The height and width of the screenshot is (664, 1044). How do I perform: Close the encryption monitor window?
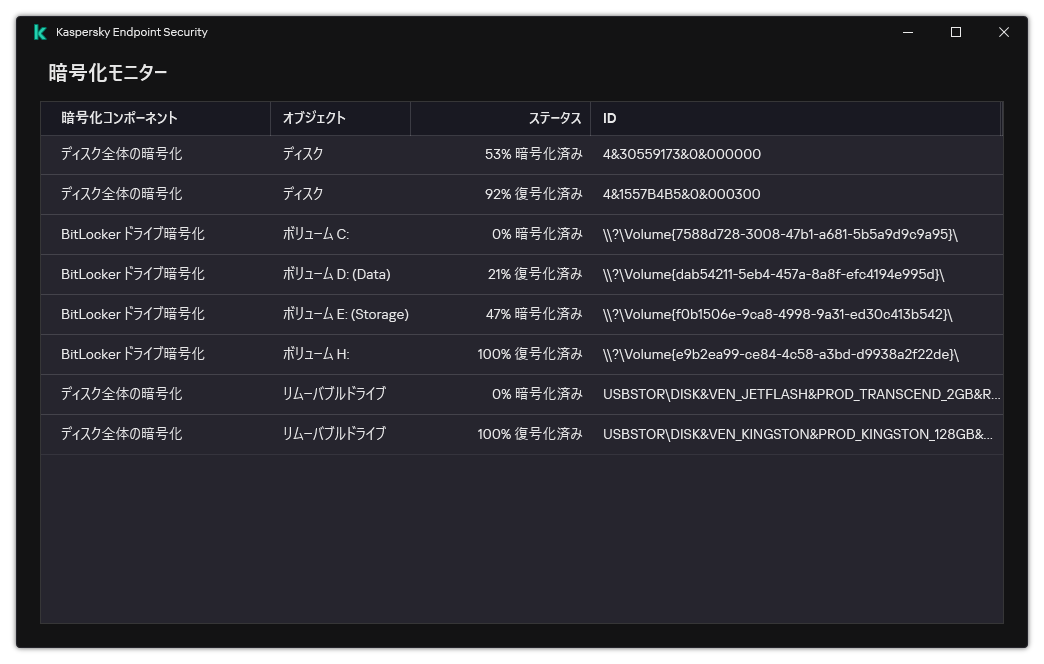click(x=1003, y=32)
